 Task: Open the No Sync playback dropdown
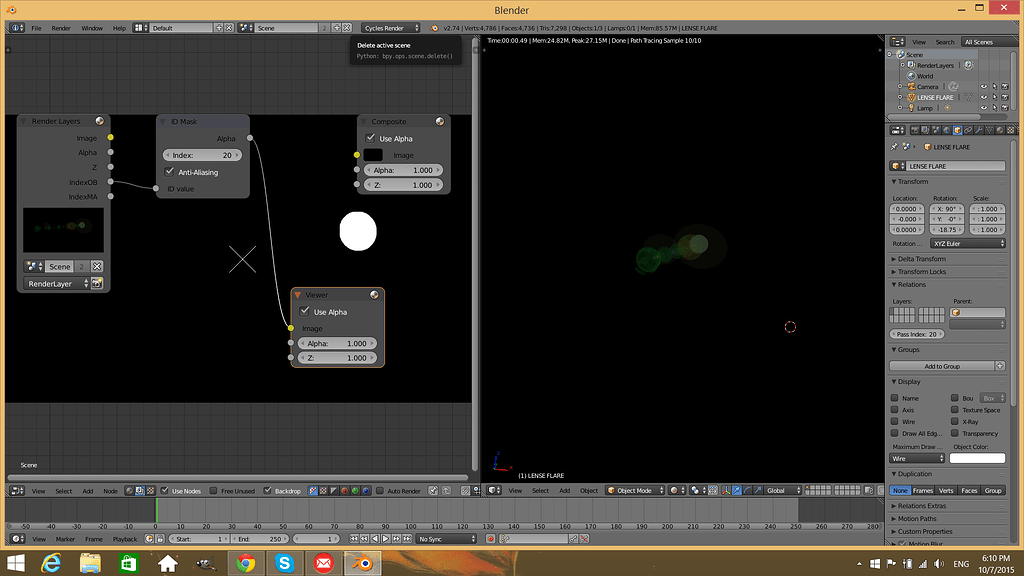[447, 539]
